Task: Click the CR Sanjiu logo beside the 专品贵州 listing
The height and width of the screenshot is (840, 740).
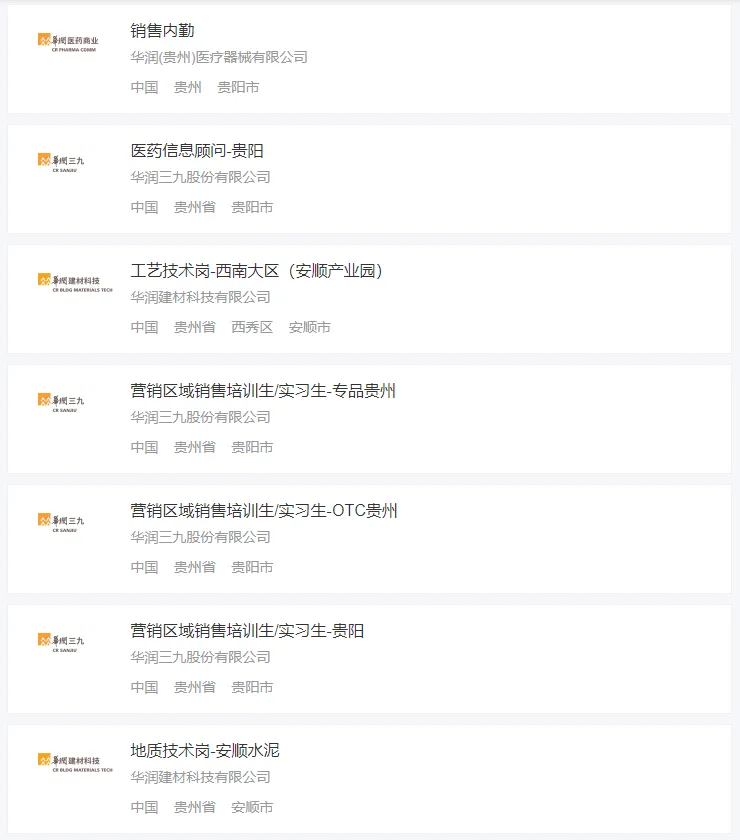Action: (61, 401)
